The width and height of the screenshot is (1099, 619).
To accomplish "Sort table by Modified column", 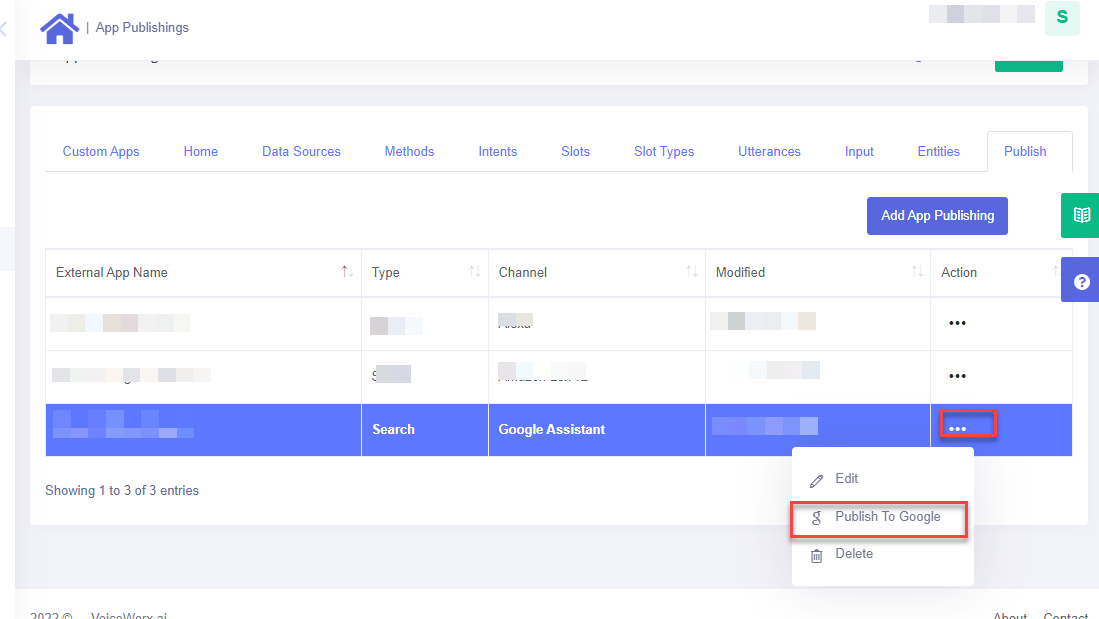I will point(917,272).
